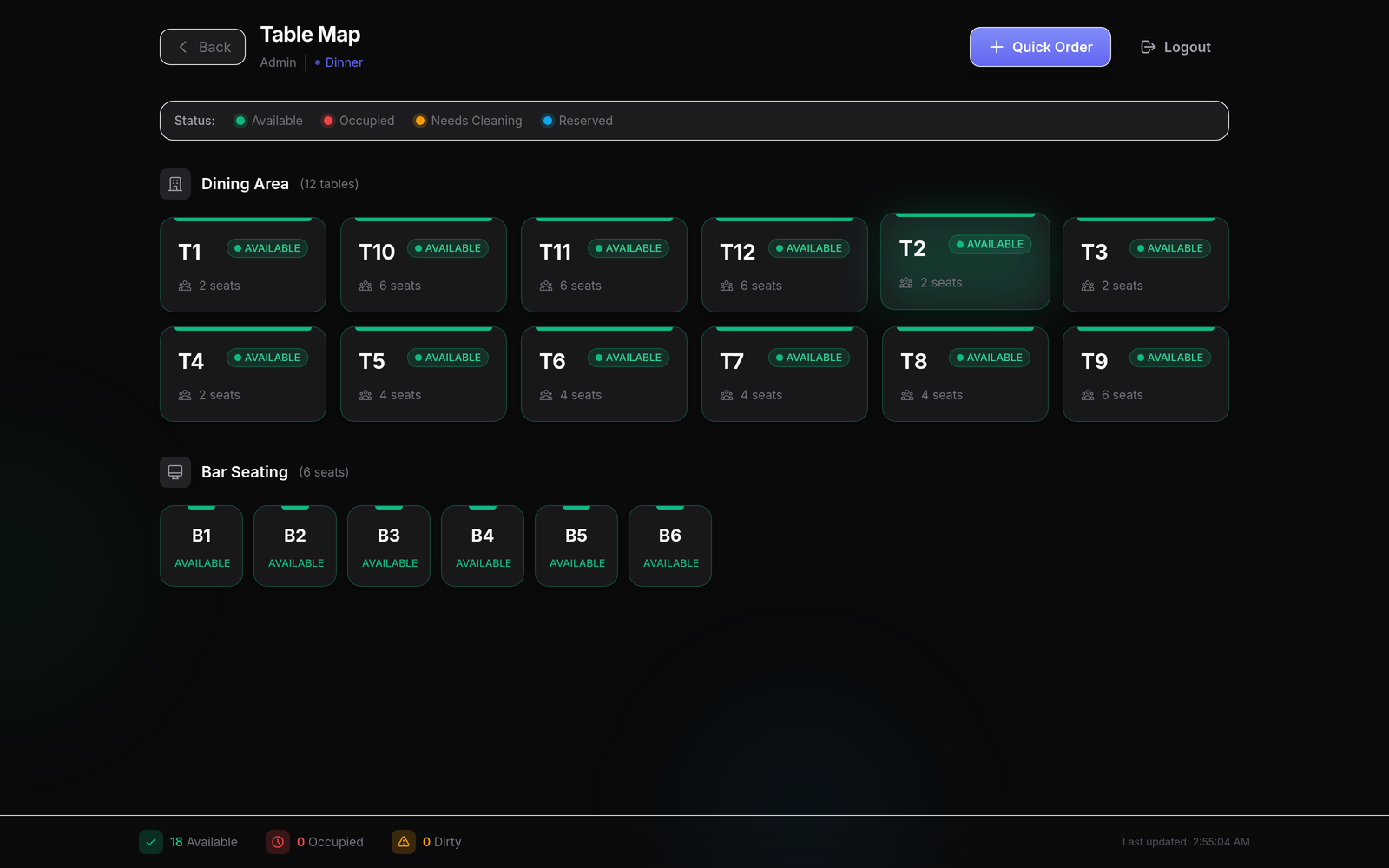
Task: Select bar seat B3
Action: pyautogui.click(x=389, y=546)
